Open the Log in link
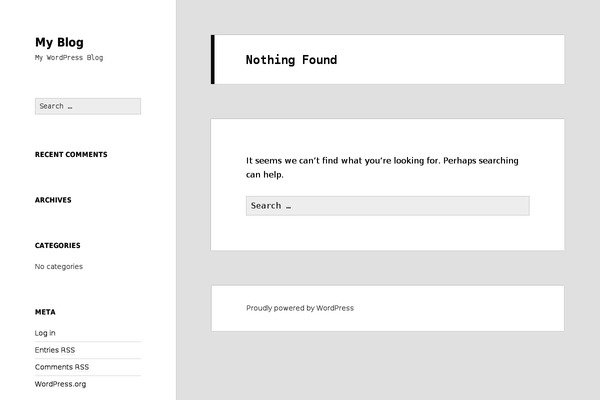600x400 pixels. (x=45, y=333)
